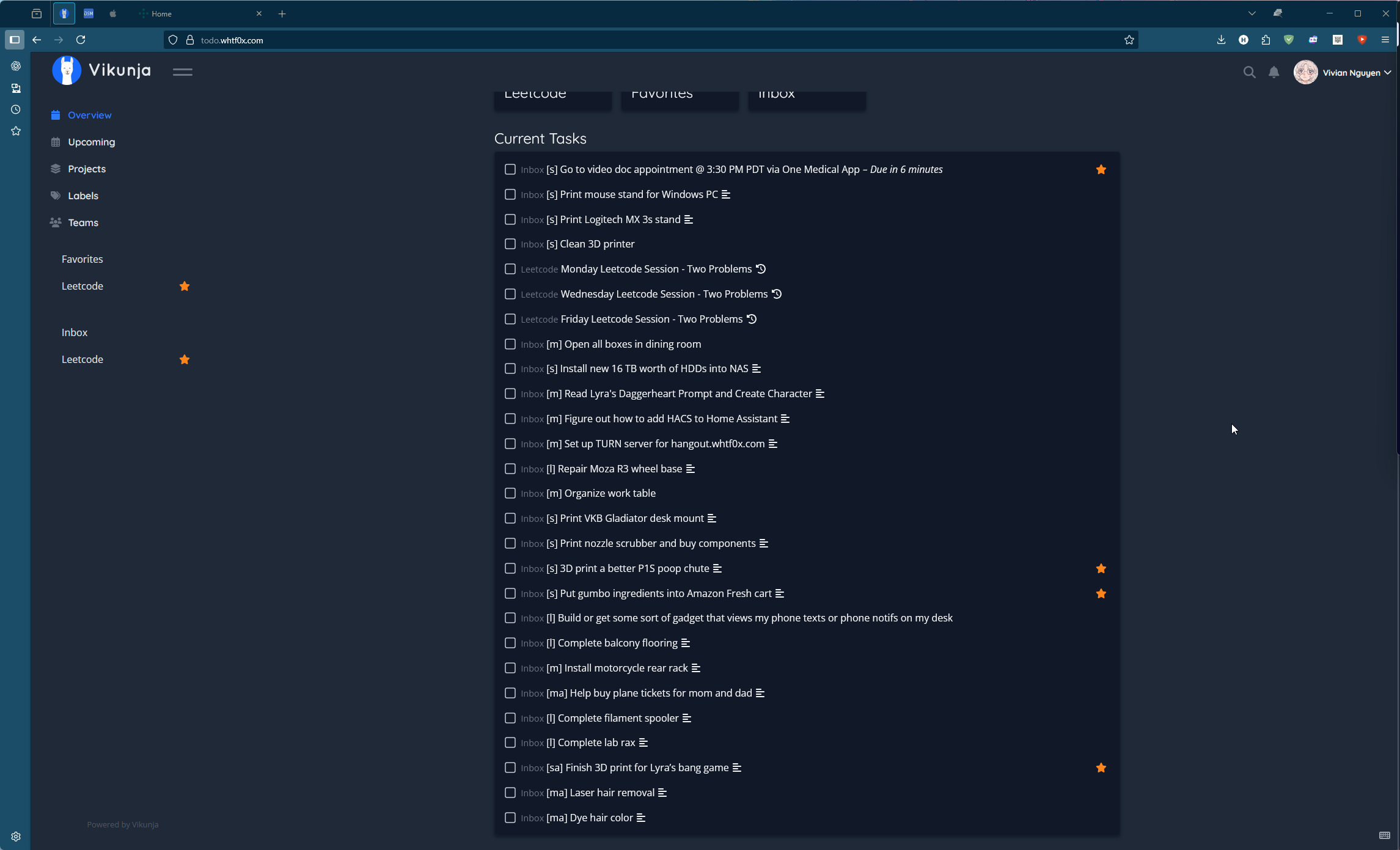Open the notifications bell
Screen dimensions: 1400x850
coord(1274,72)
